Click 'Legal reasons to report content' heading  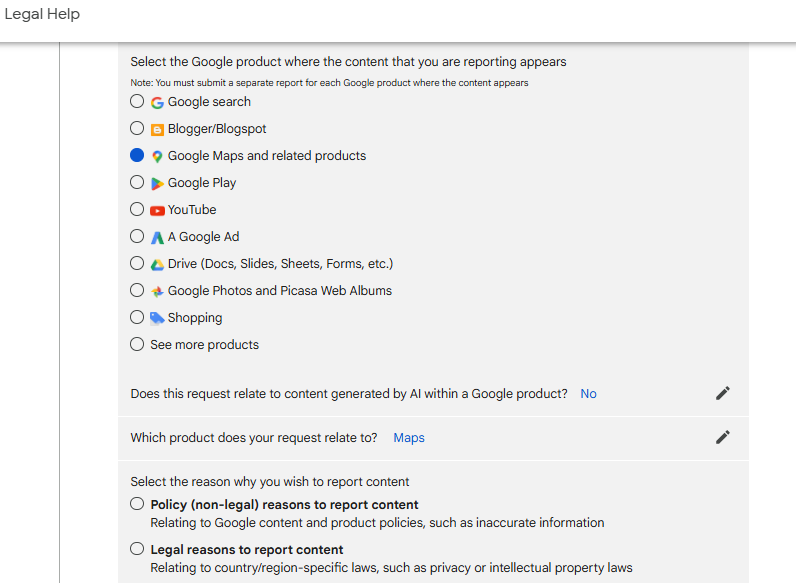[247, 549]
